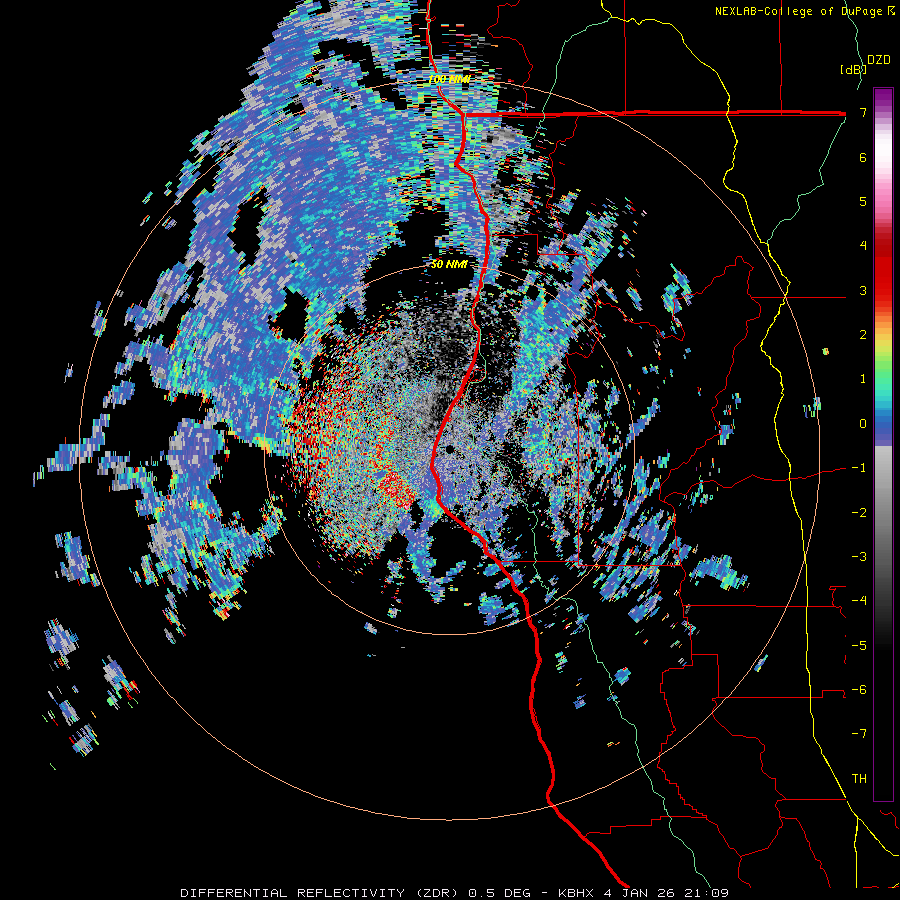Select the "4" tick label on the scale
This screenshot has width=900, height=900.
click(x=863, y=246)
